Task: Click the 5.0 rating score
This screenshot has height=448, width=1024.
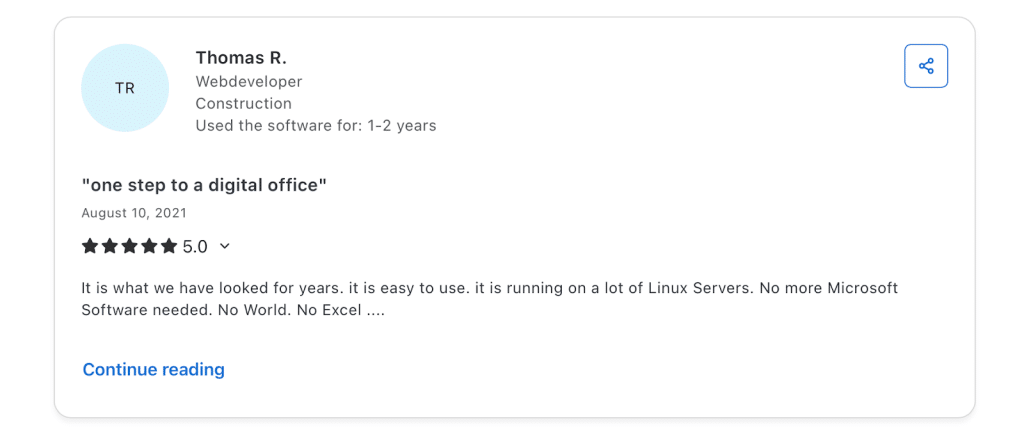Action: [195, 246]
